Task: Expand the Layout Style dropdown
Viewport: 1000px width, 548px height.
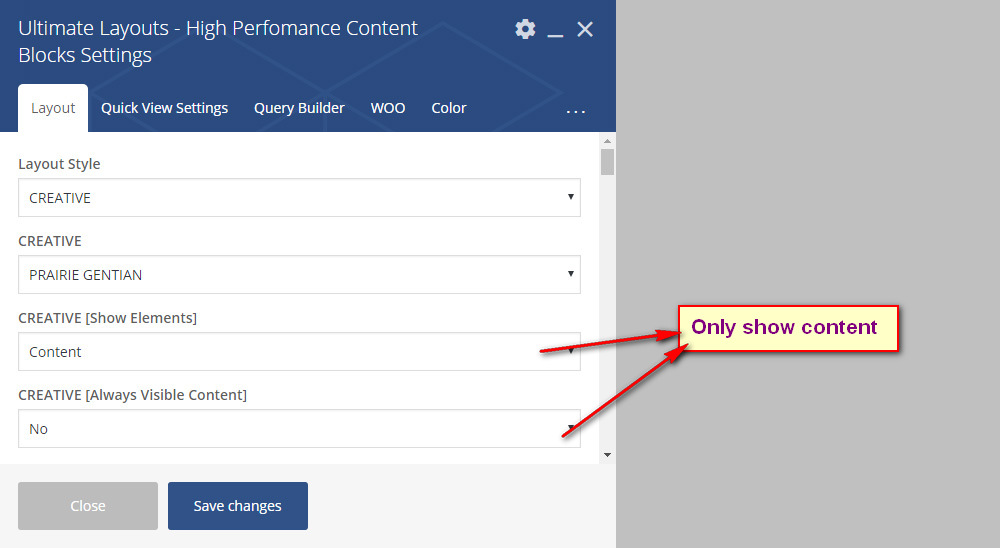Action: coord(299,198)
